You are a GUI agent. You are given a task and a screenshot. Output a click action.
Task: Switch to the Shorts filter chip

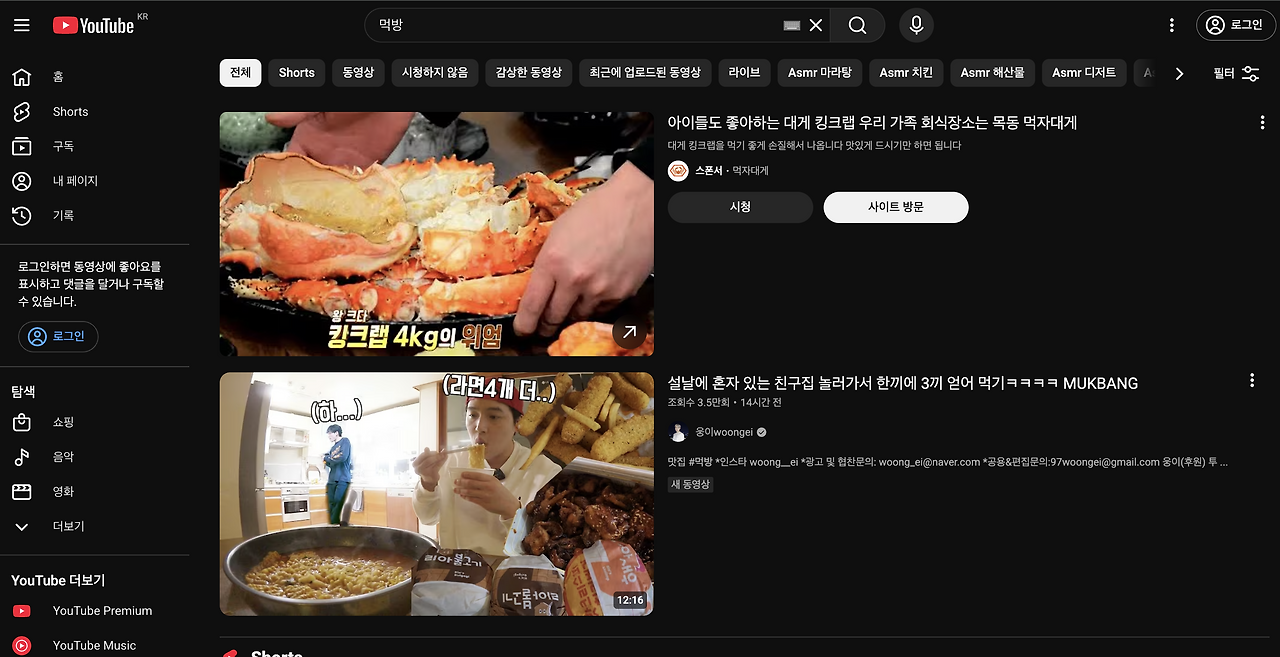[x=296, y=73]
